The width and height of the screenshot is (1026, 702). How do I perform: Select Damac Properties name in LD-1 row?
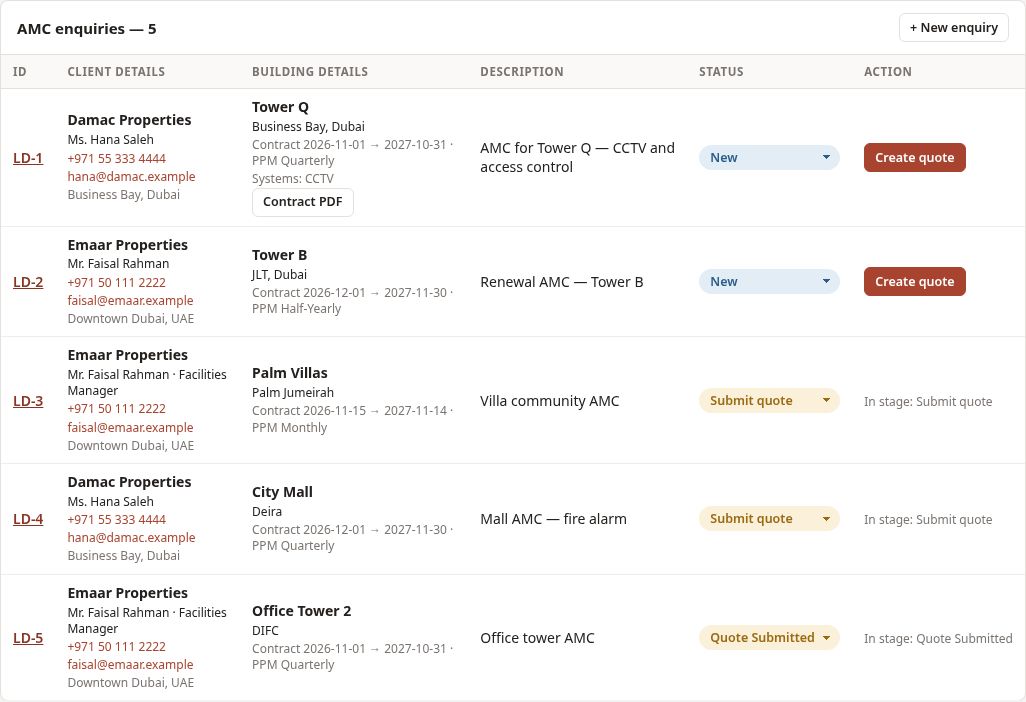[x=130, y=120]
